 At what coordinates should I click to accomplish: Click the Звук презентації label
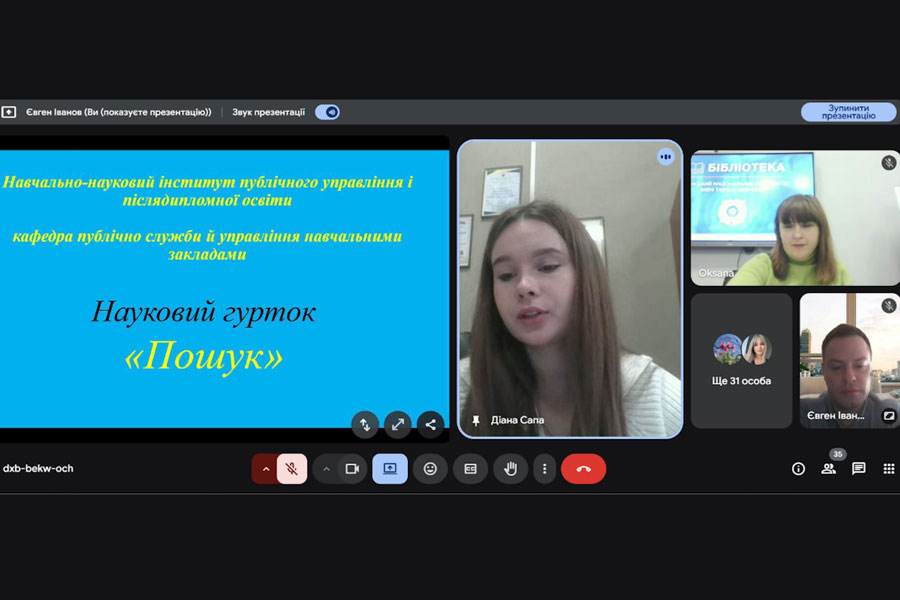point(268,112)
